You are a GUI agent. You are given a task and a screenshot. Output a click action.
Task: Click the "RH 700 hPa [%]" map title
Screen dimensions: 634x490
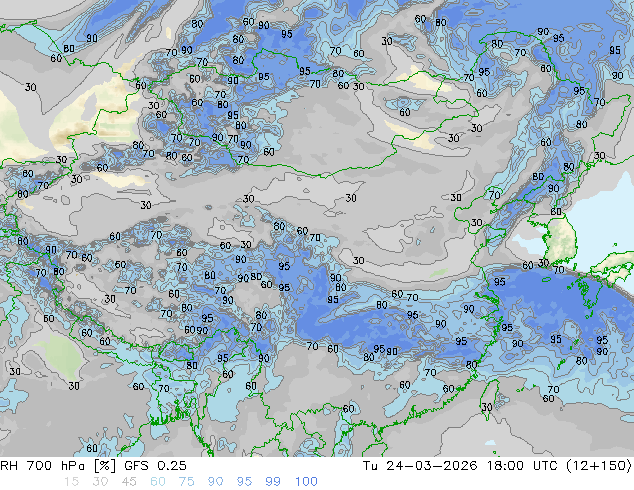pos(59,466)
